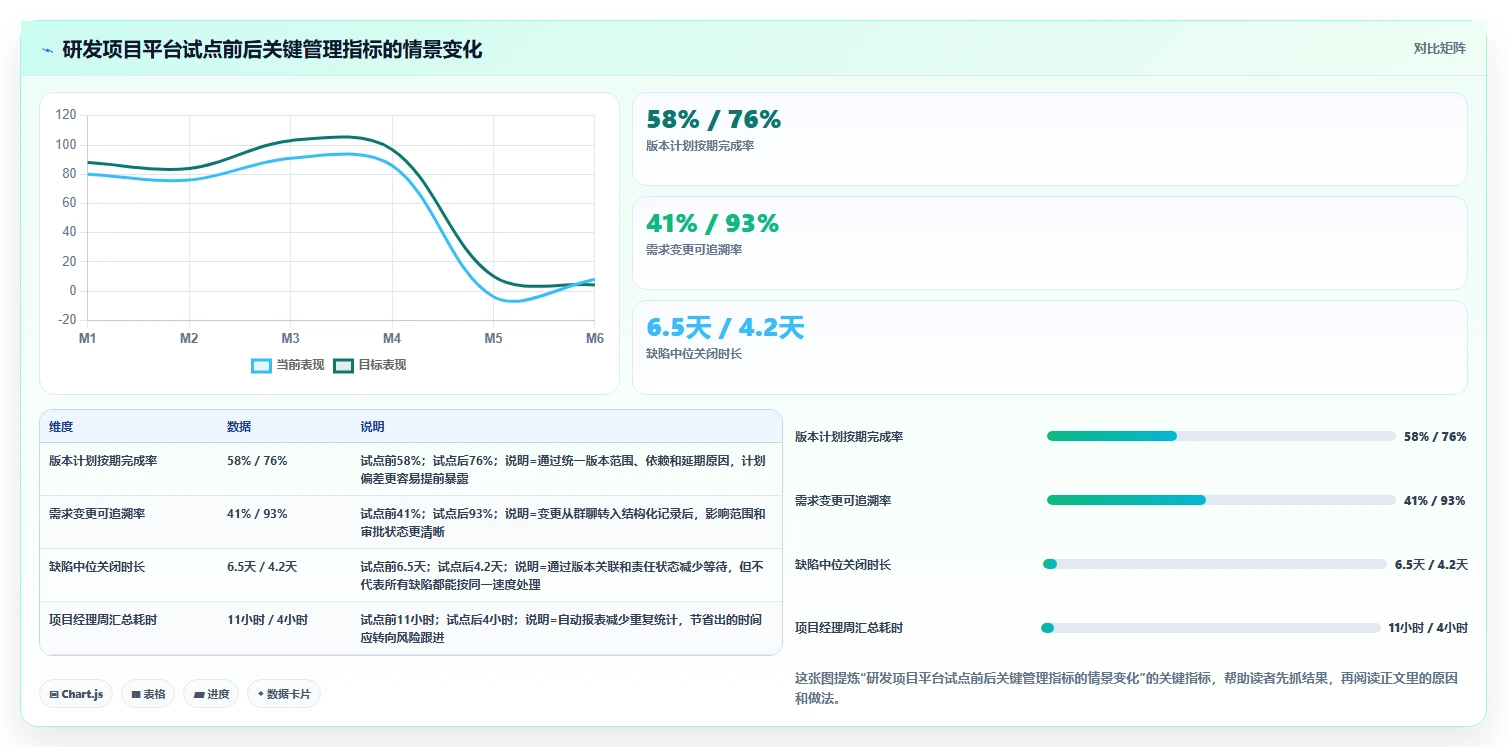The image size is (1507, 747).
Task: Toggle the 当前表现 legend swatch
Action: coord(261,365)
